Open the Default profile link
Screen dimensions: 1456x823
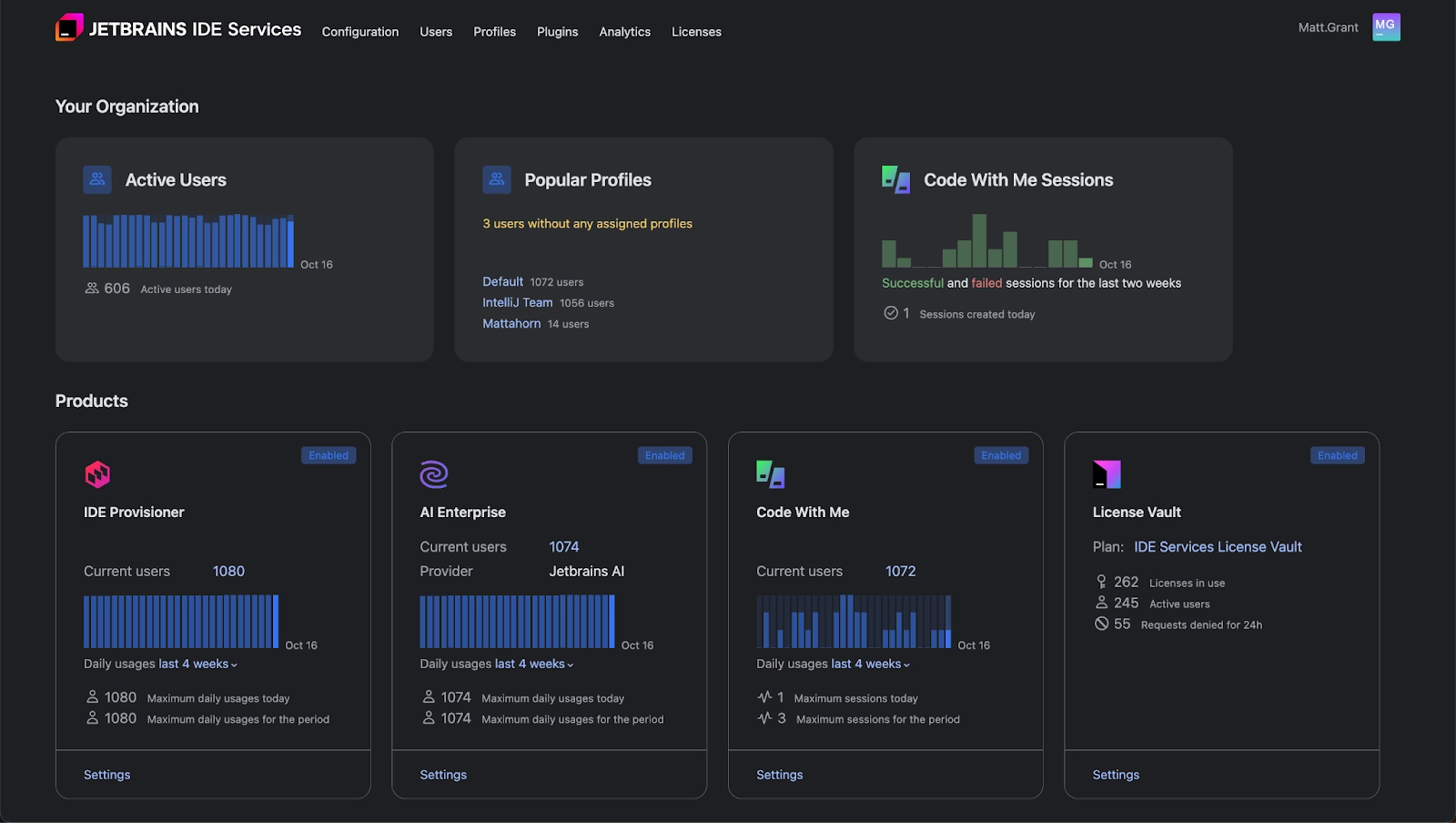tap(502, 281)
